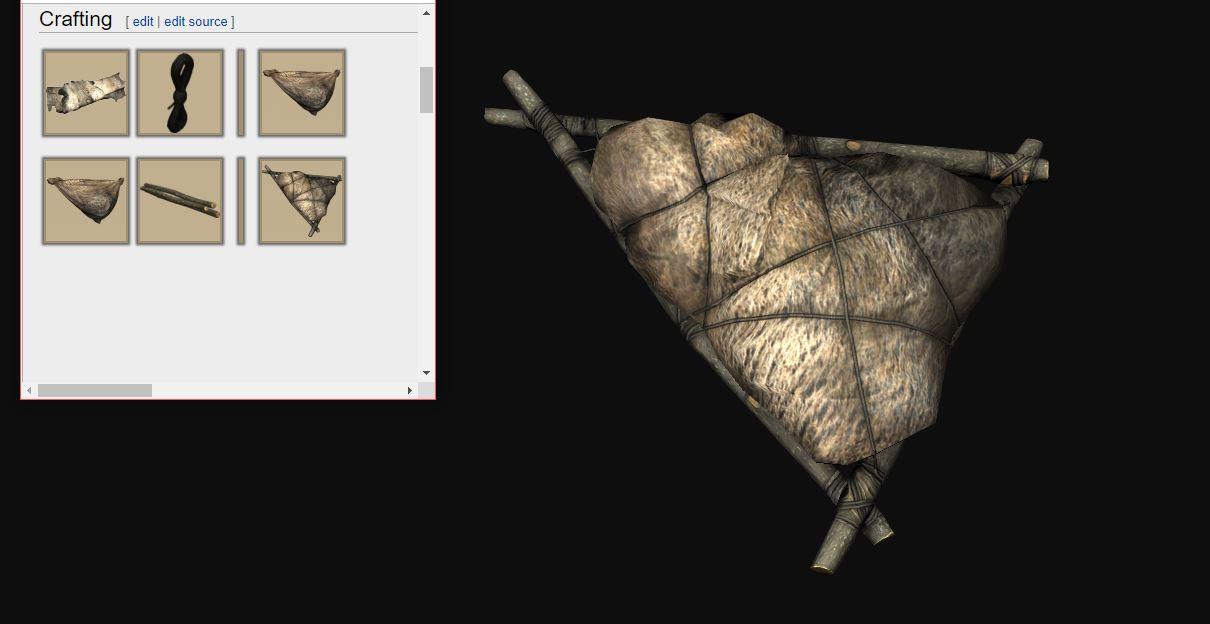Open the edit link next to Crafting
Image resolution: width=1210 pixels, height=624 pixels.
coord(143,21)
